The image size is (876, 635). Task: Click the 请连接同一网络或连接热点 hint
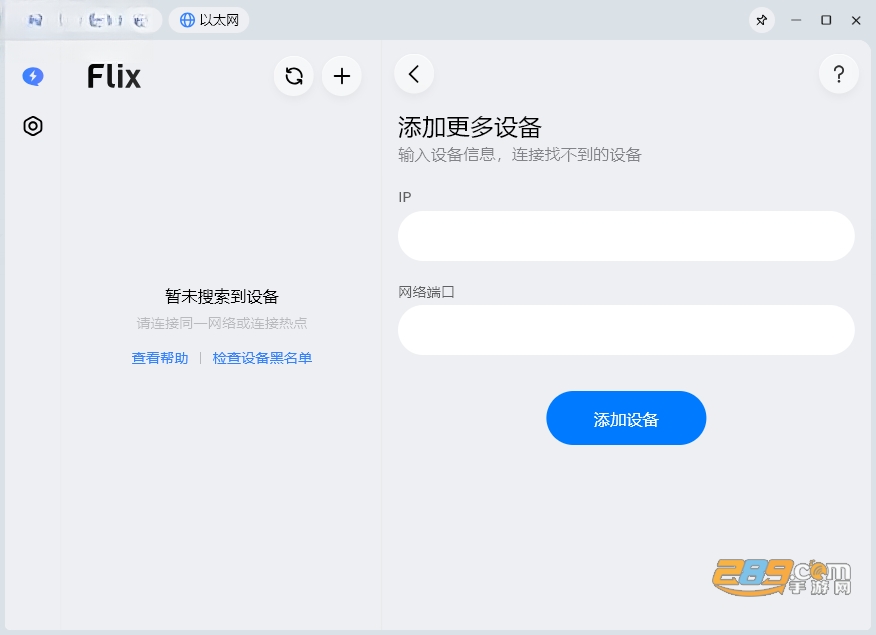tap(222, 323)
